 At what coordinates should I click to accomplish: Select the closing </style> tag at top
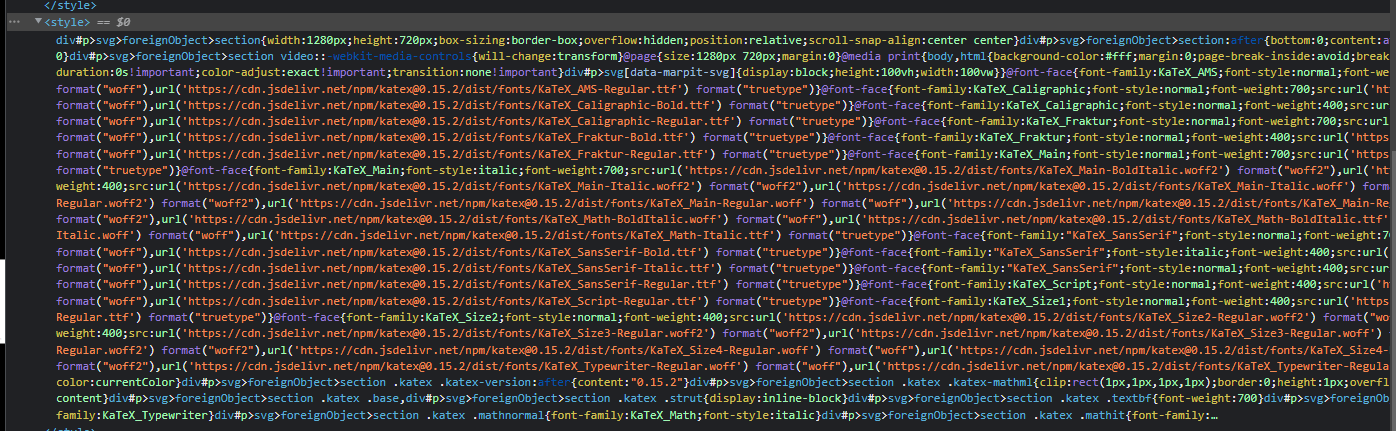click(x=70, y=6)
